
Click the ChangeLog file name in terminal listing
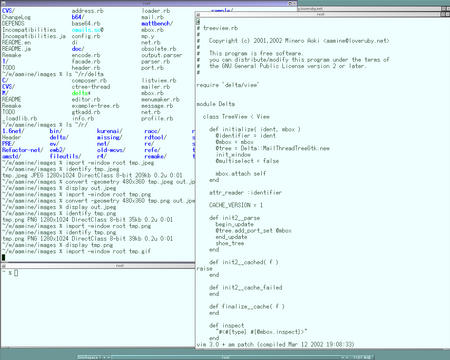[16, 17]
